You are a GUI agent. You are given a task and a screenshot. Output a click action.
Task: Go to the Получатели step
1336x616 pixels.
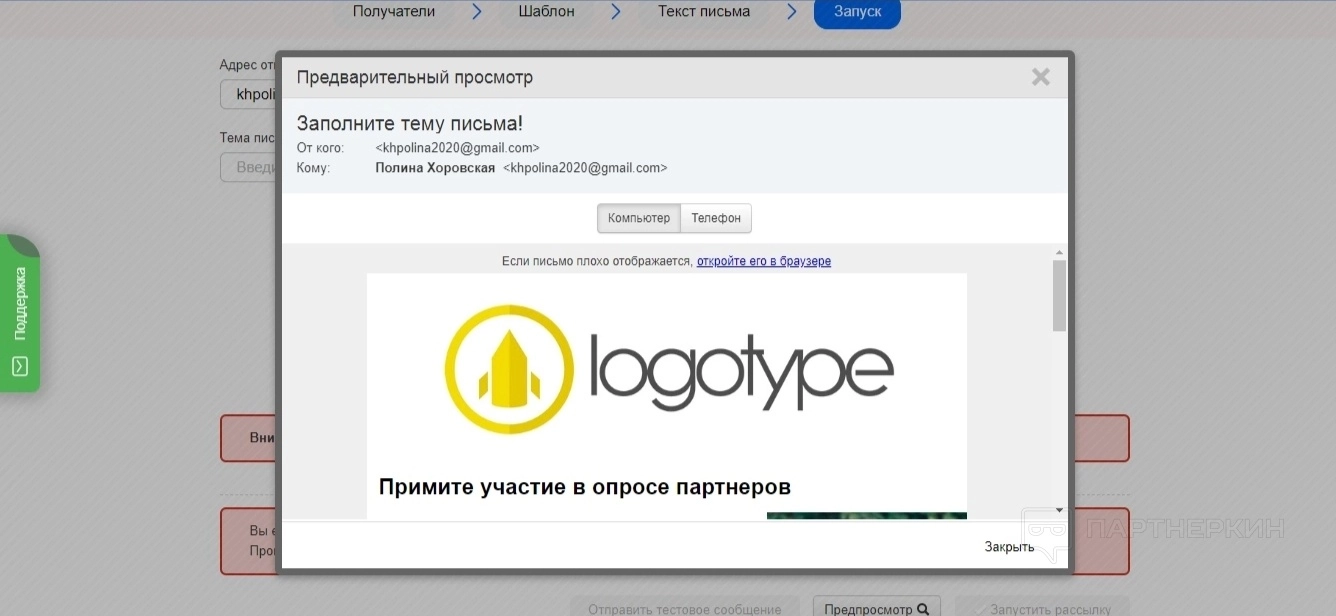coord(394,12)
